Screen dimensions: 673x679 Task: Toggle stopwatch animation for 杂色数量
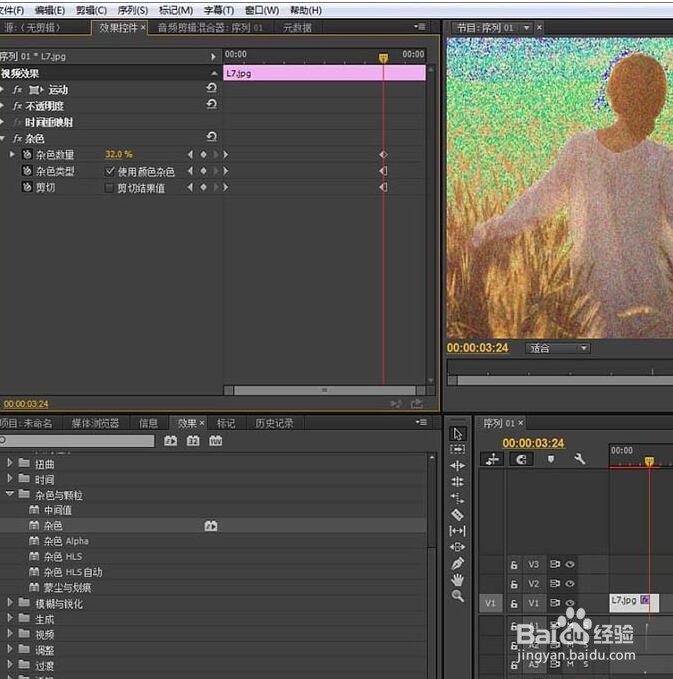pos(27,155)
